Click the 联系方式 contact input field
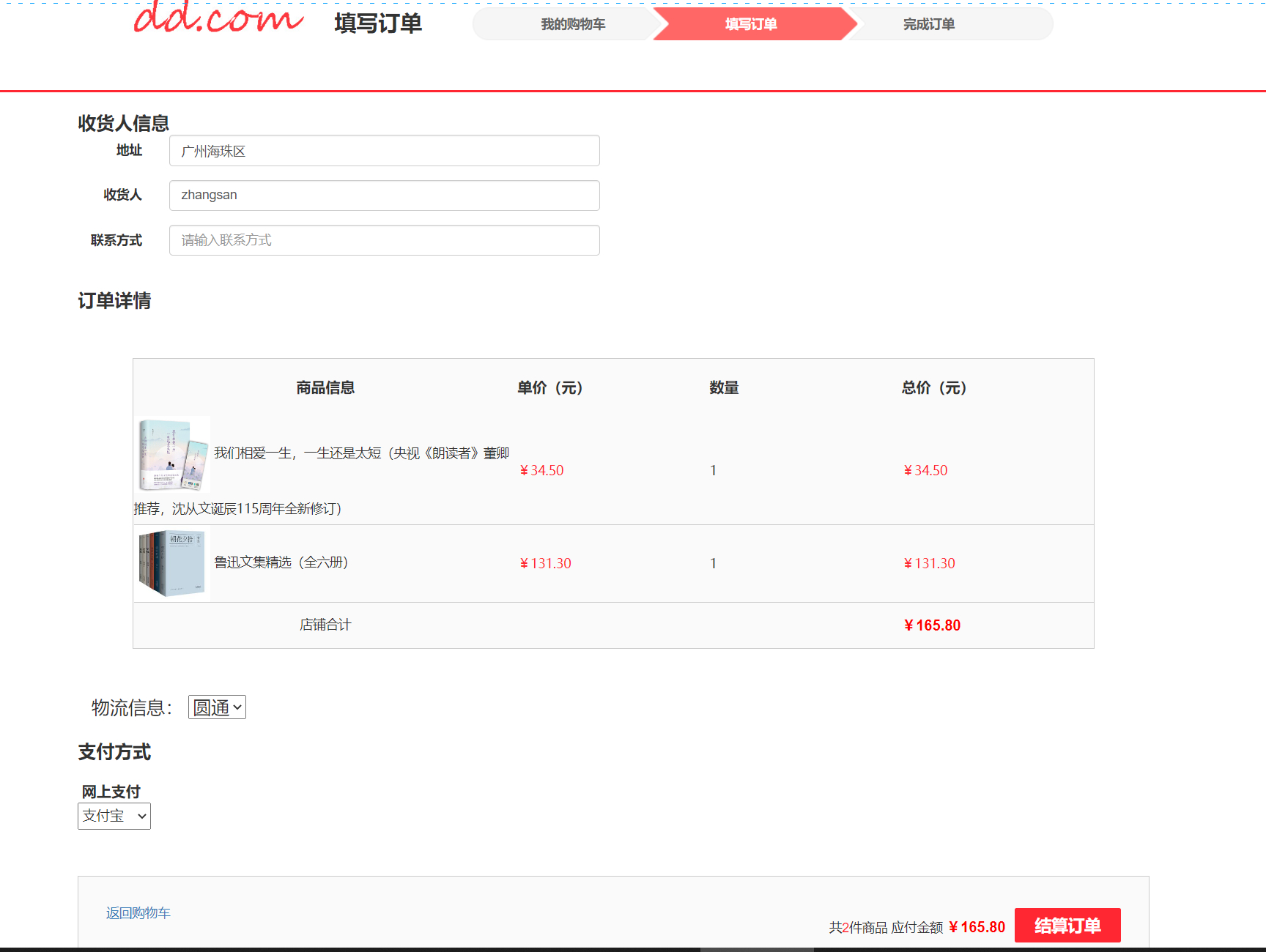 pos(383,239)
